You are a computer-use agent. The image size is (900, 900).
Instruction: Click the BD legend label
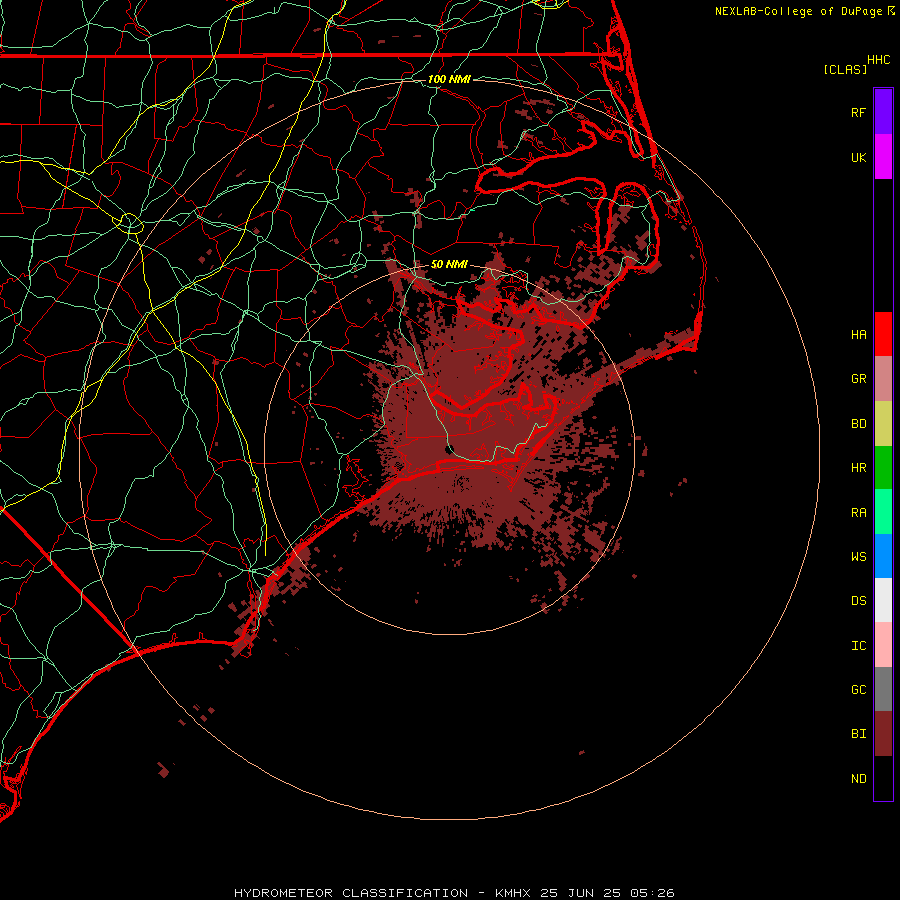click(858, 424)
